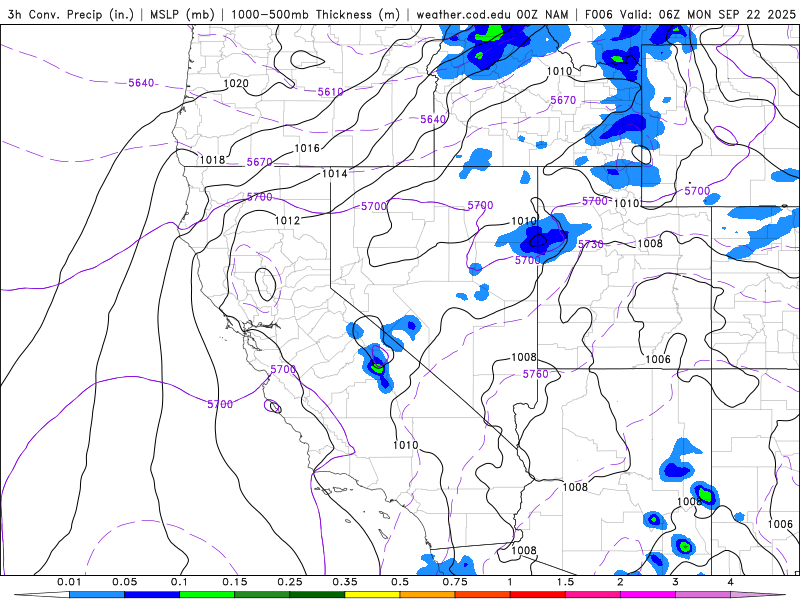Click the 0.35 legend value
Image resolution: width=800 pixels, height=600 pixels.
pyautogui.click(x=345, y=582)
